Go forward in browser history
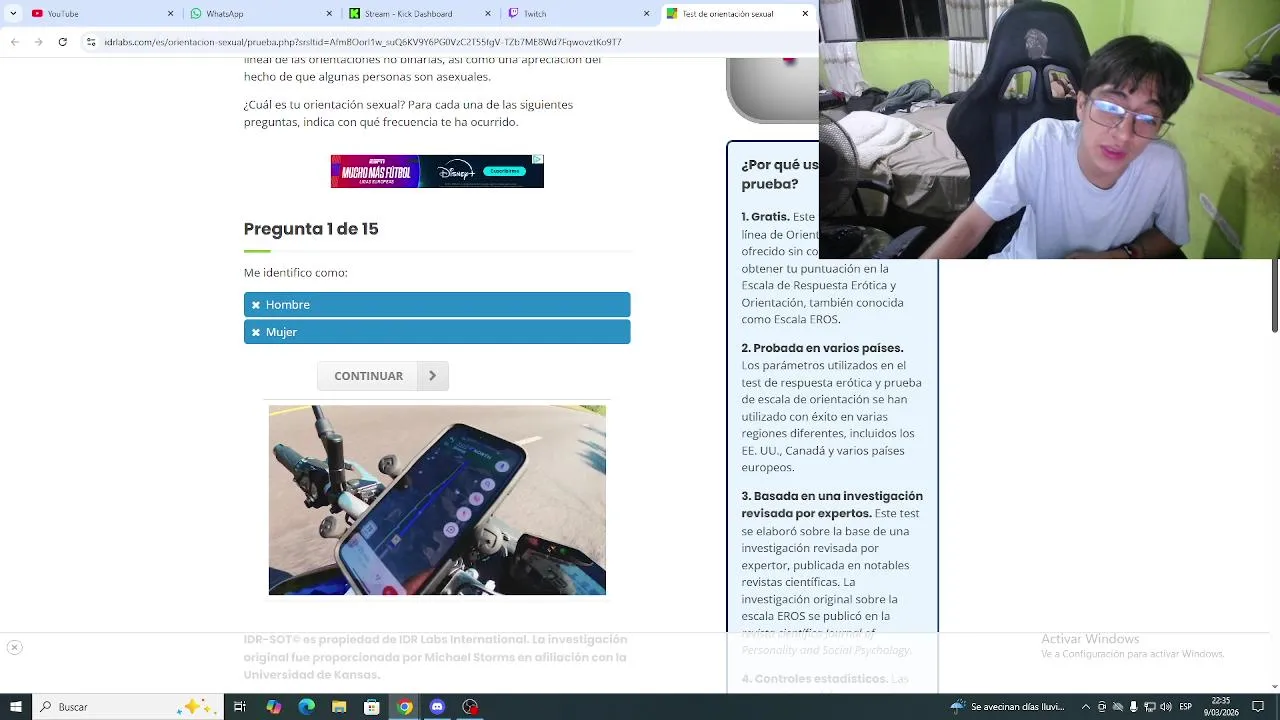1280x720 pixels. click(x=38, y=42)
